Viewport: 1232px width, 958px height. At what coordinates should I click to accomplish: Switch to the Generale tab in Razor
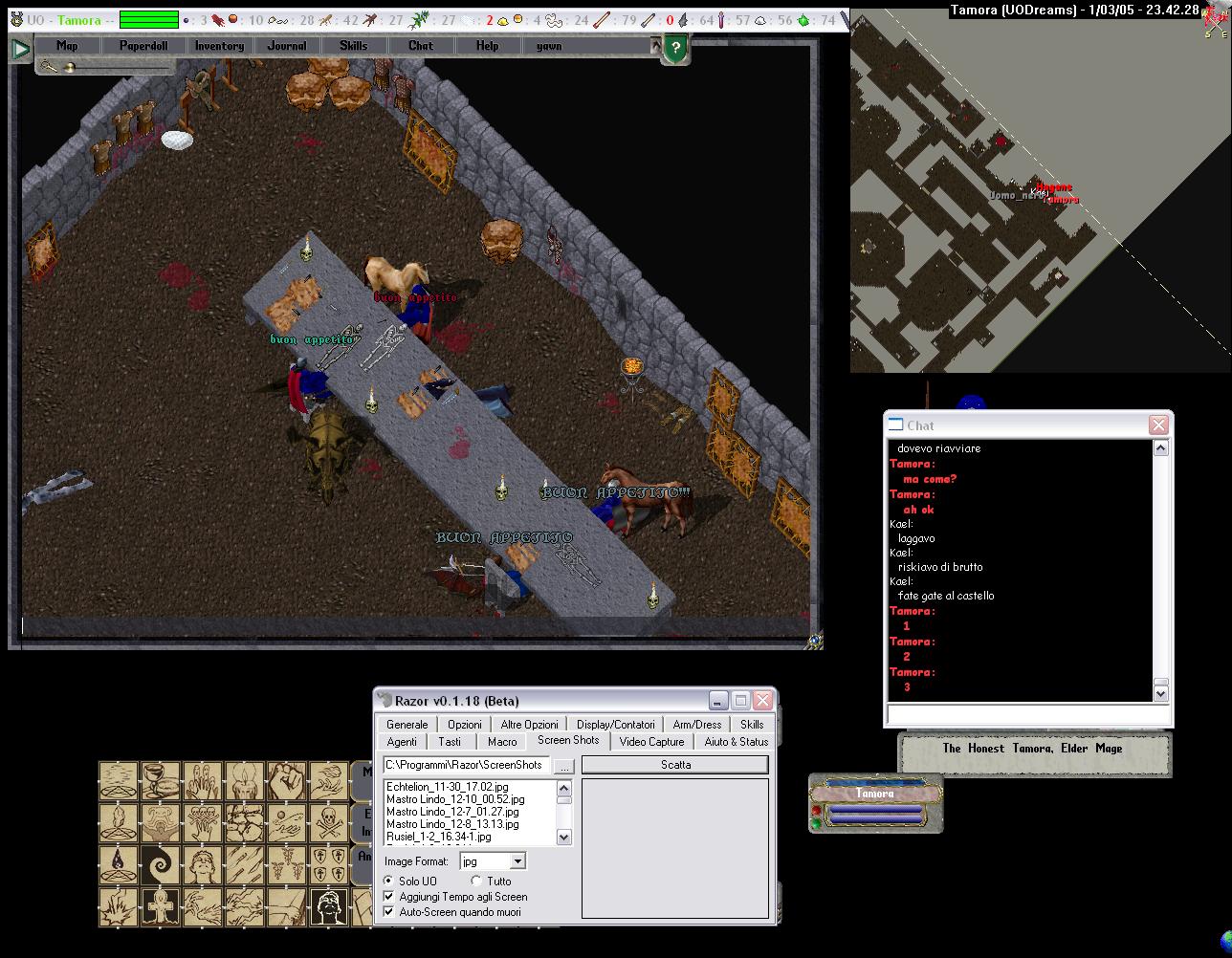[407, 725]
